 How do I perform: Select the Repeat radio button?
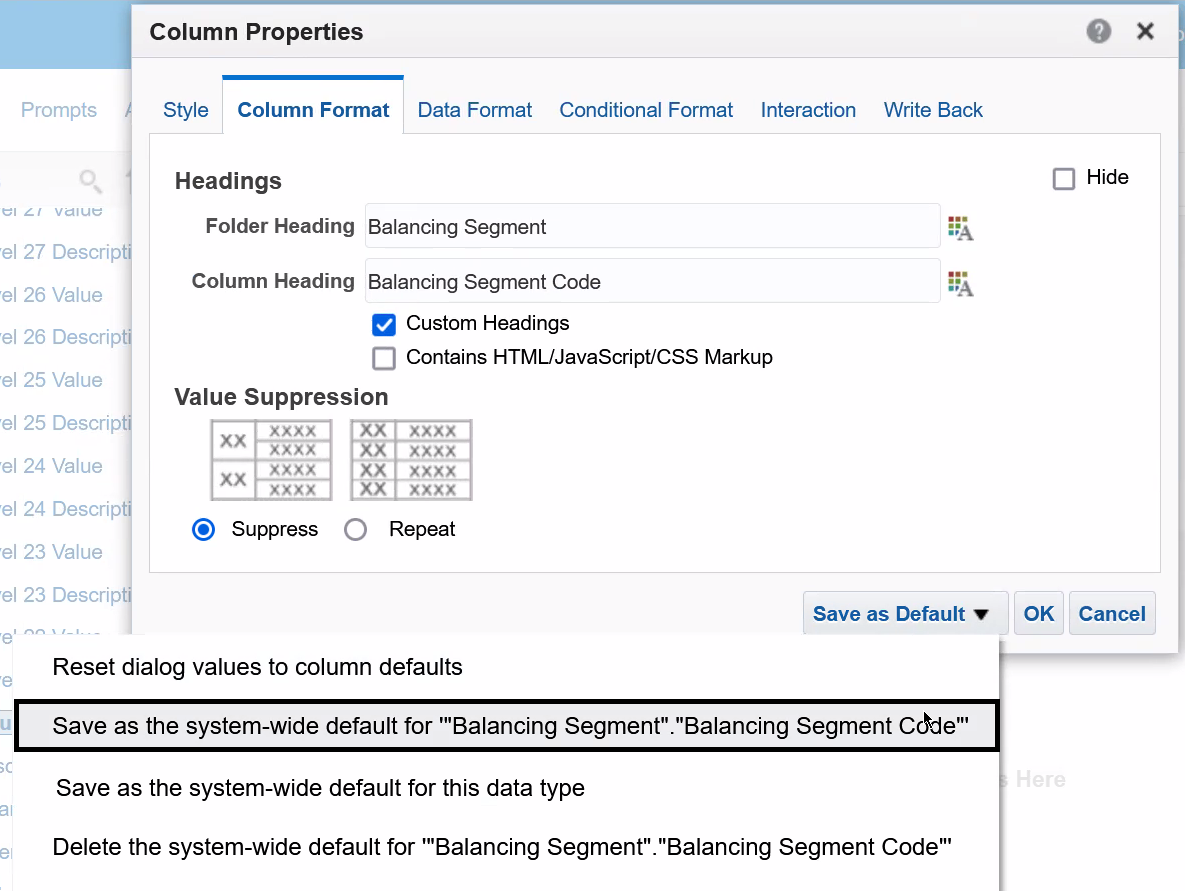(356, 530)
